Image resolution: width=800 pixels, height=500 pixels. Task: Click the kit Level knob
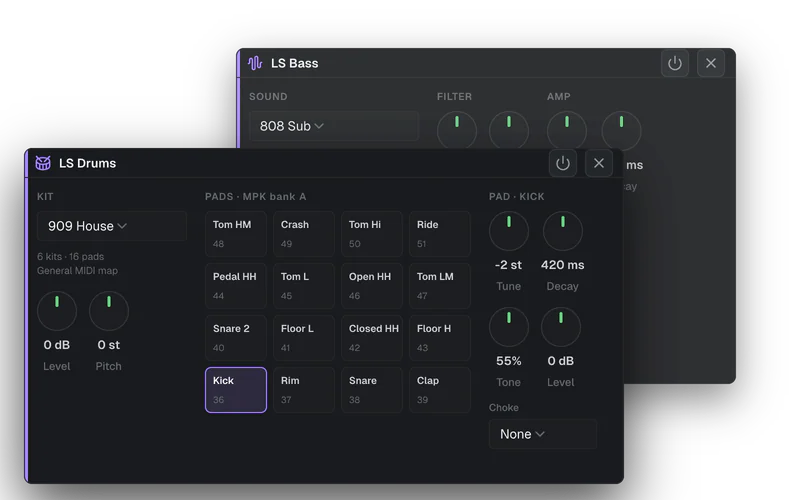point(57,311)
